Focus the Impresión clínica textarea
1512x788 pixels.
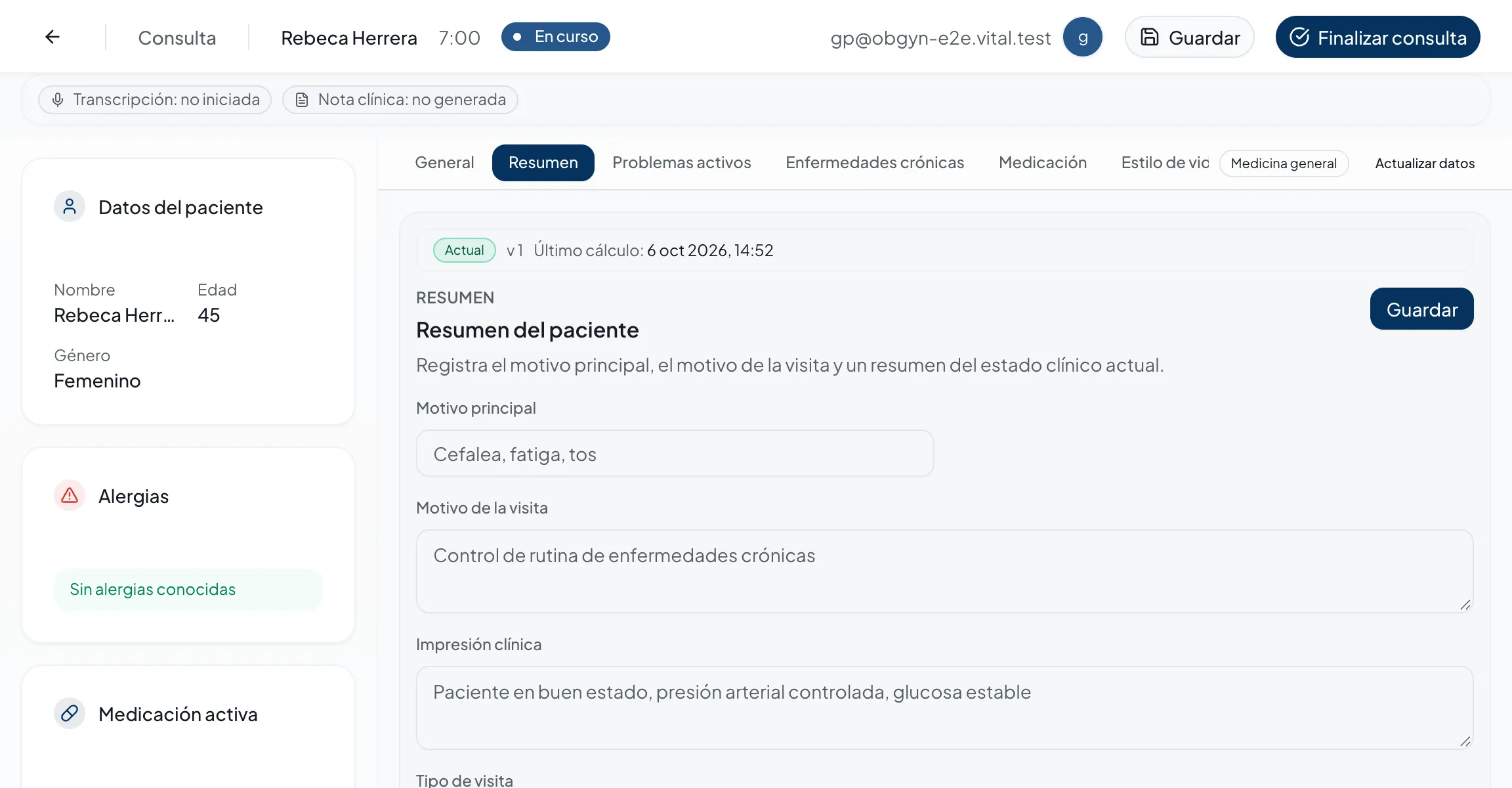point(944,708)
